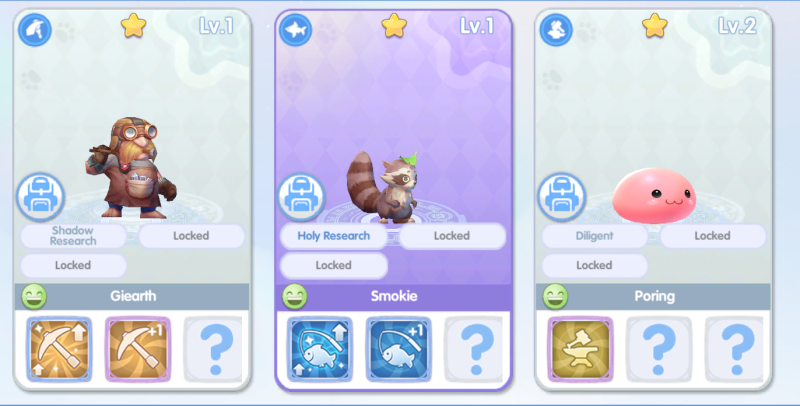Click Smokie's yellow star rating
This screenshot has width=800, height=406.
tap(394, 26)
